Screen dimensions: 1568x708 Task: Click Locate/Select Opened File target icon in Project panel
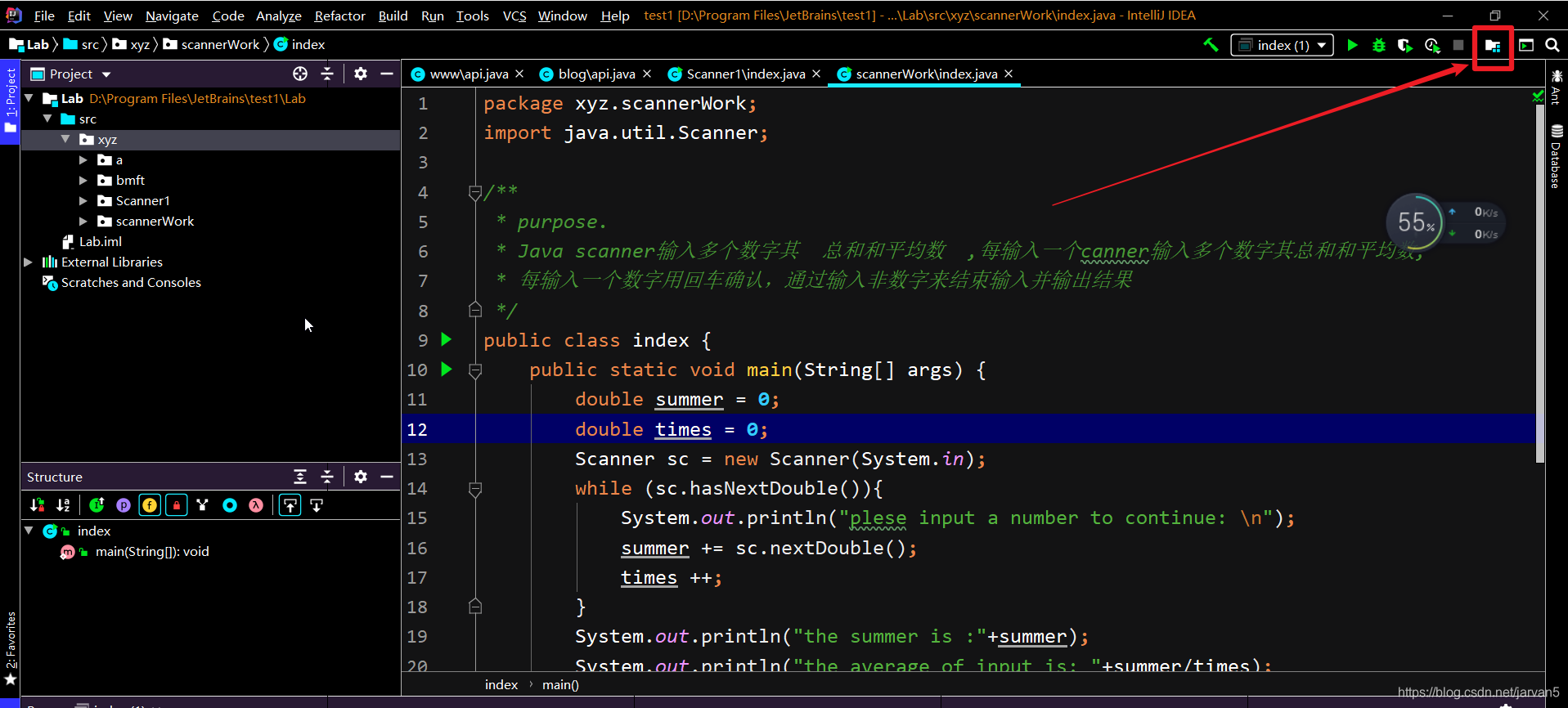[x=300, y=74]
